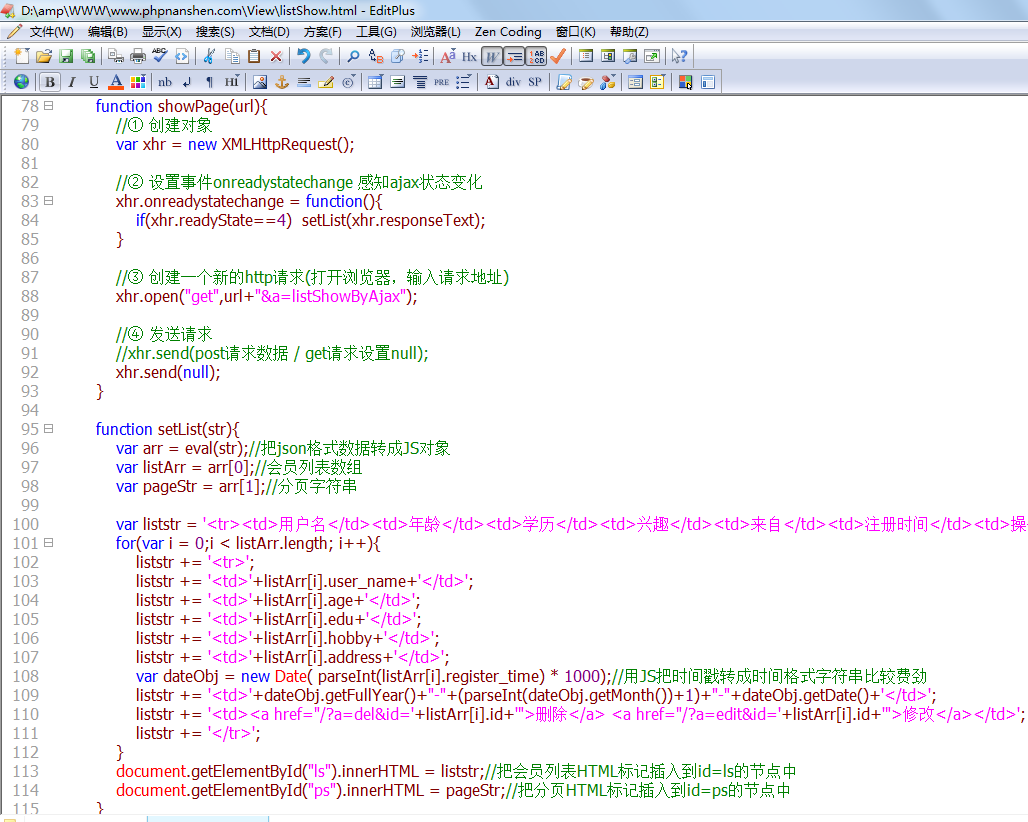Toggle Bold HTML formatting

pos(50,82)
